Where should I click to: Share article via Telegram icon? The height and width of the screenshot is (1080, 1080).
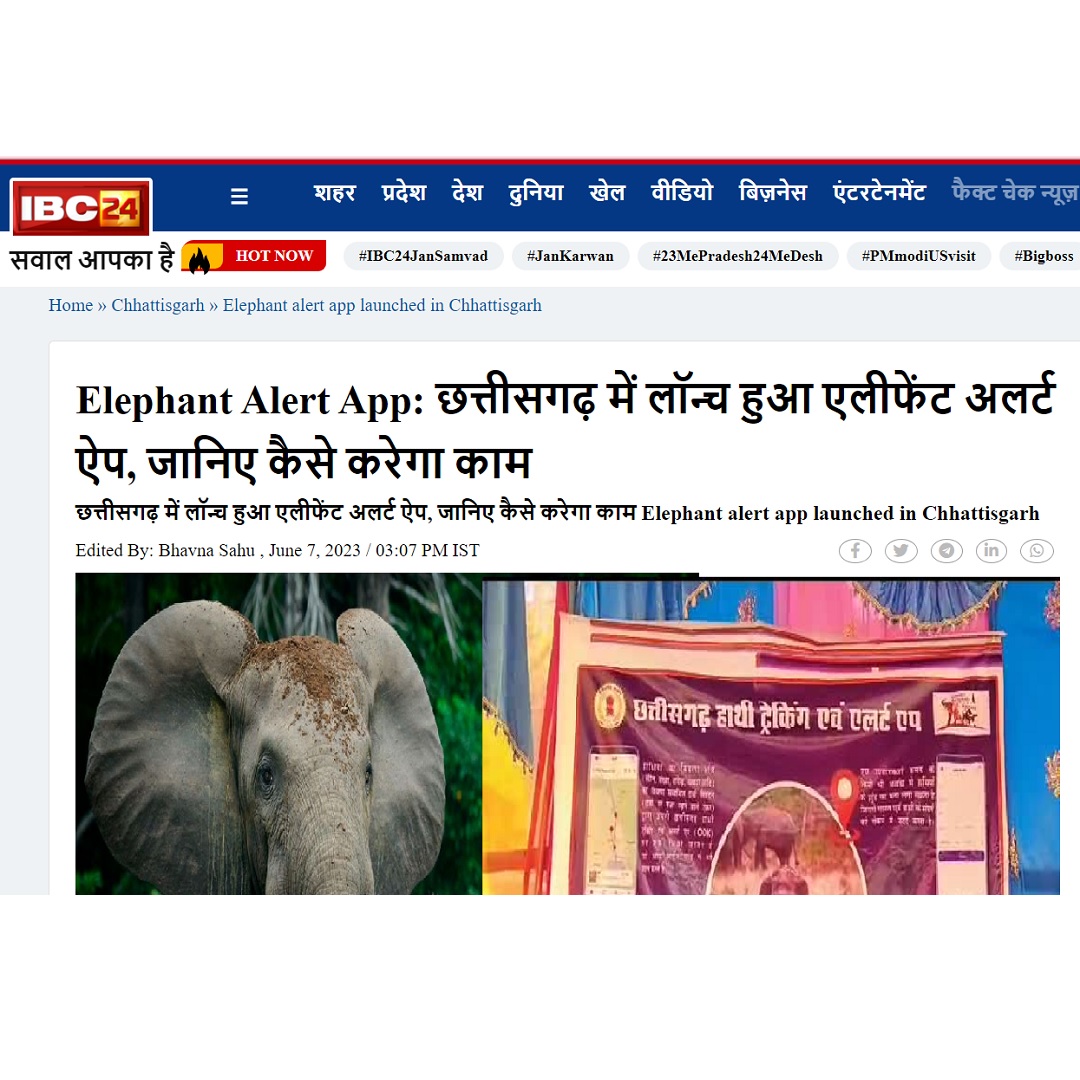(x=946, y=550)
